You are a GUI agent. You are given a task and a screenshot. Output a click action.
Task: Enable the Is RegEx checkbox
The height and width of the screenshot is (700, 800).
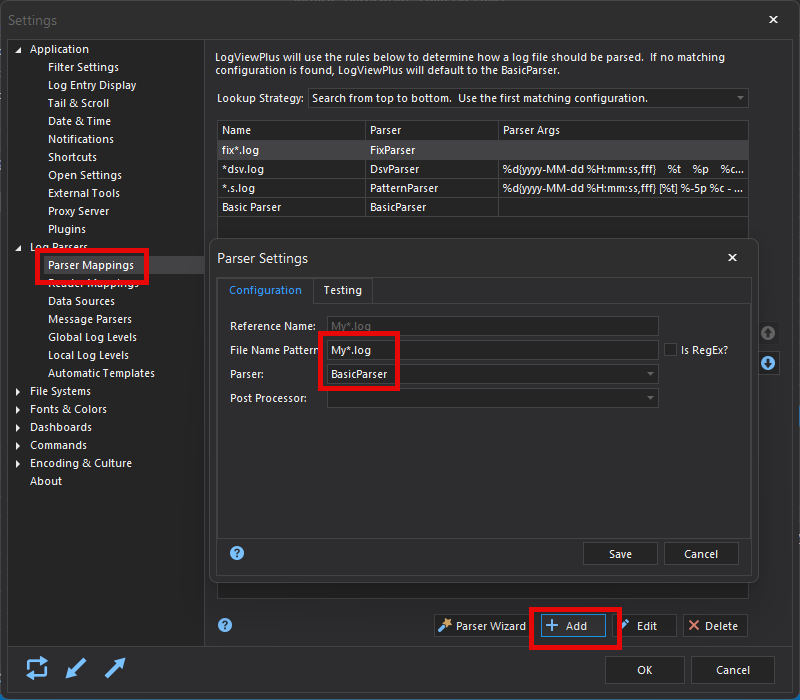tap(670, 349)
